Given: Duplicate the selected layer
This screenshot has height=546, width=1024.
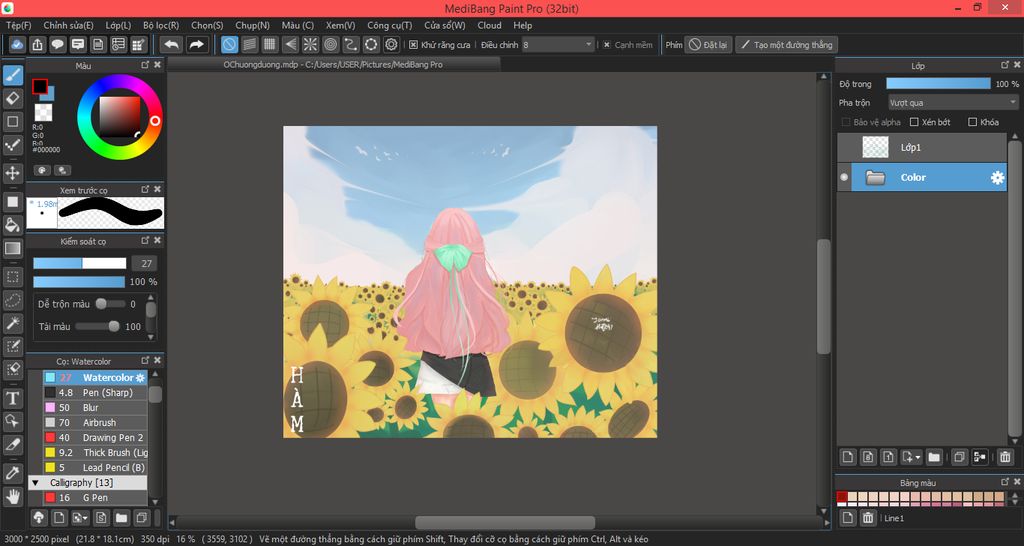Looking at the screenshot, I should [959, 457].
